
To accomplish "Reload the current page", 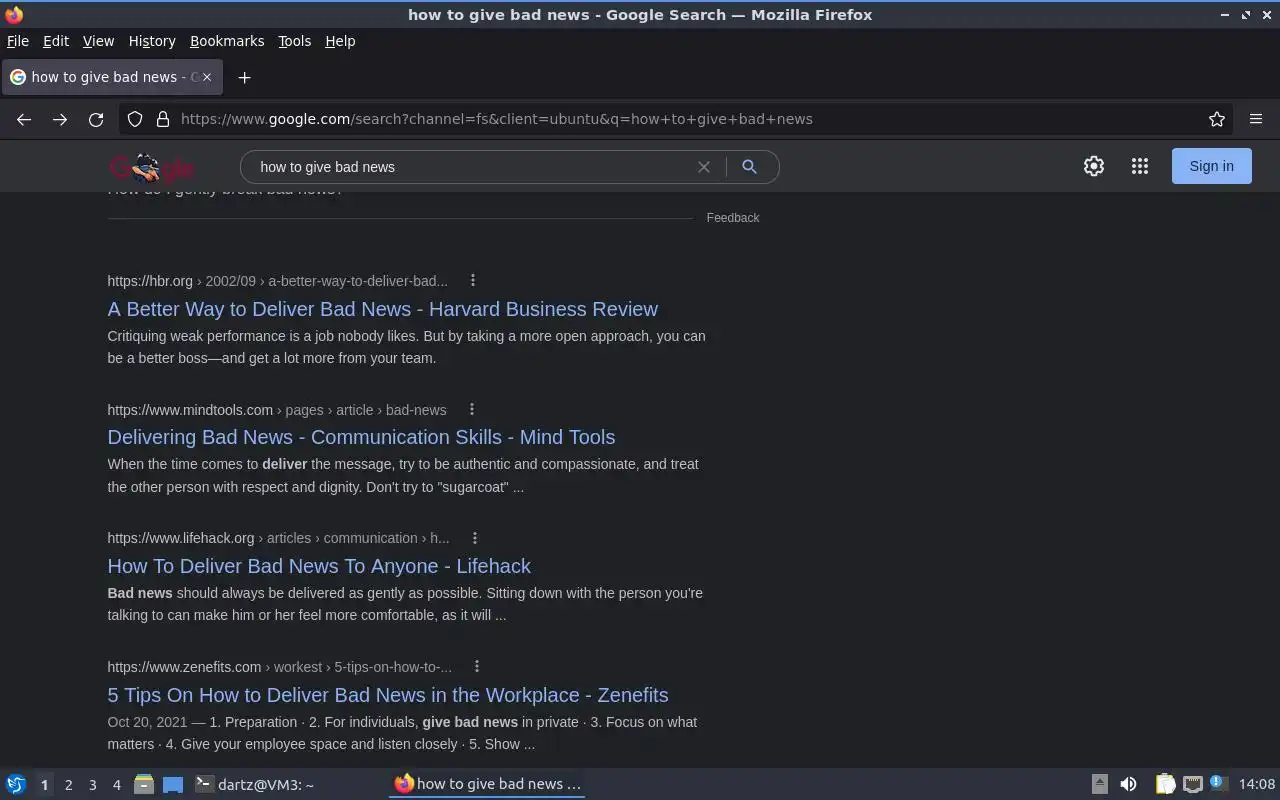I will 96,119.
